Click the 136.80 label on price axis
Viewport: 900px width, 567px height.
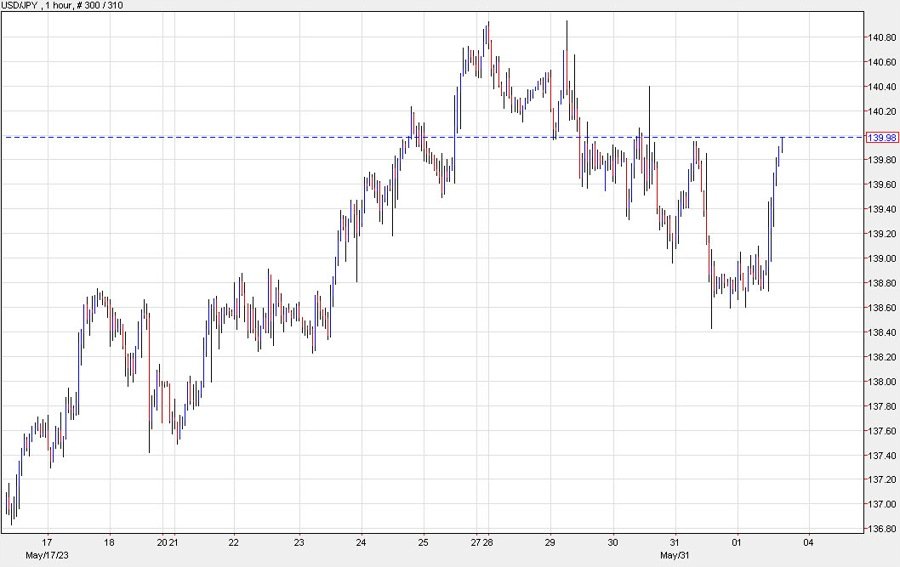point(881,529)
